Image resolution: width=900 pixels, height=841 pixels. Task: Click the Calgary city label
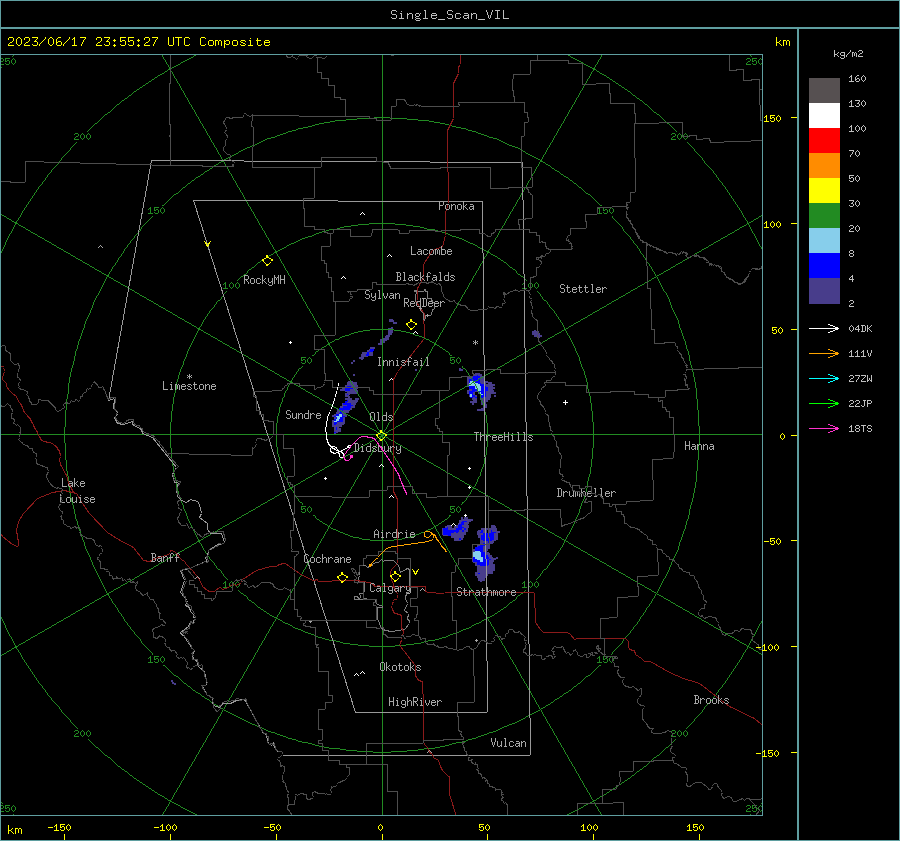(x=390, y=588)
